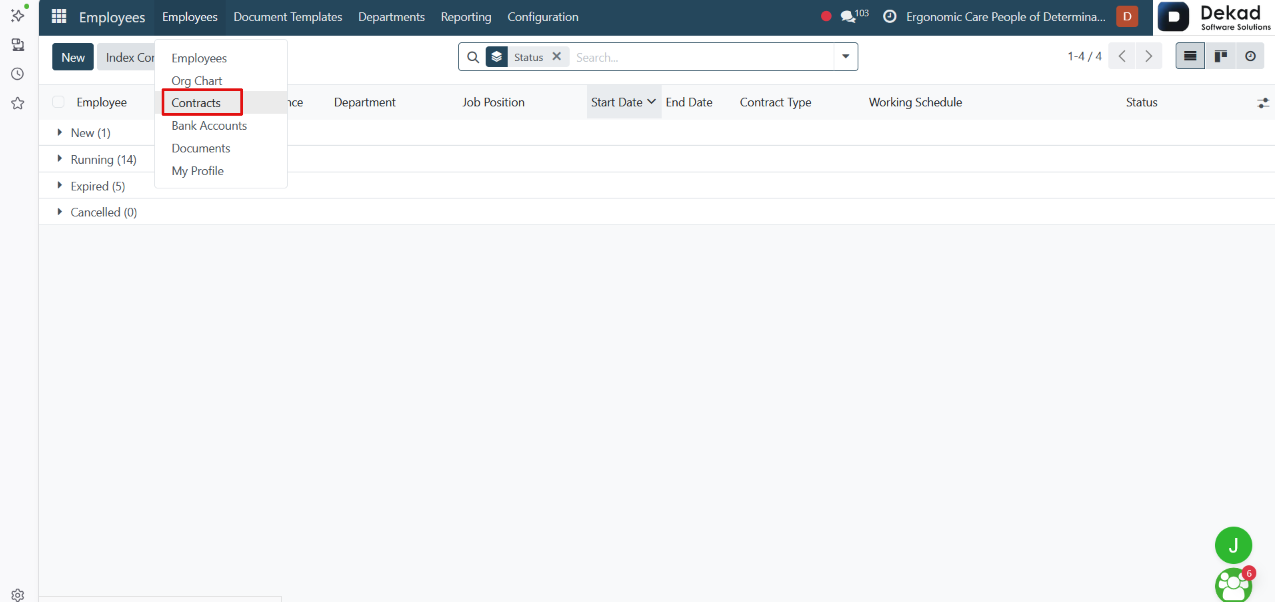Switch to list view
This screenshot has height=602, width=1275.
click(x=1190, y=57)
